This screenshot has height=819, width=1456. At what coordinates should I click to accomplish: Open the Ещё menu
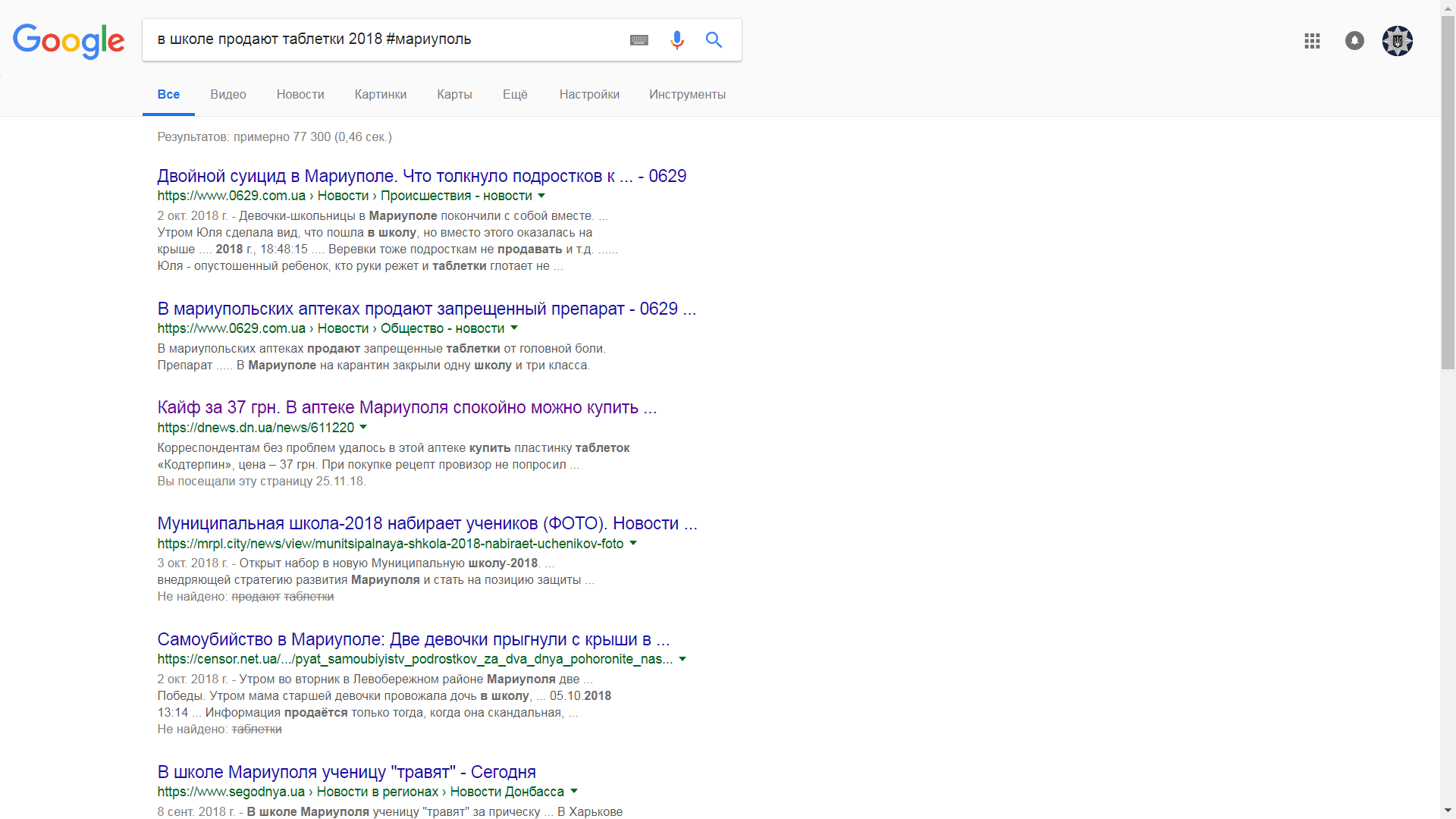tap(515, 95)
